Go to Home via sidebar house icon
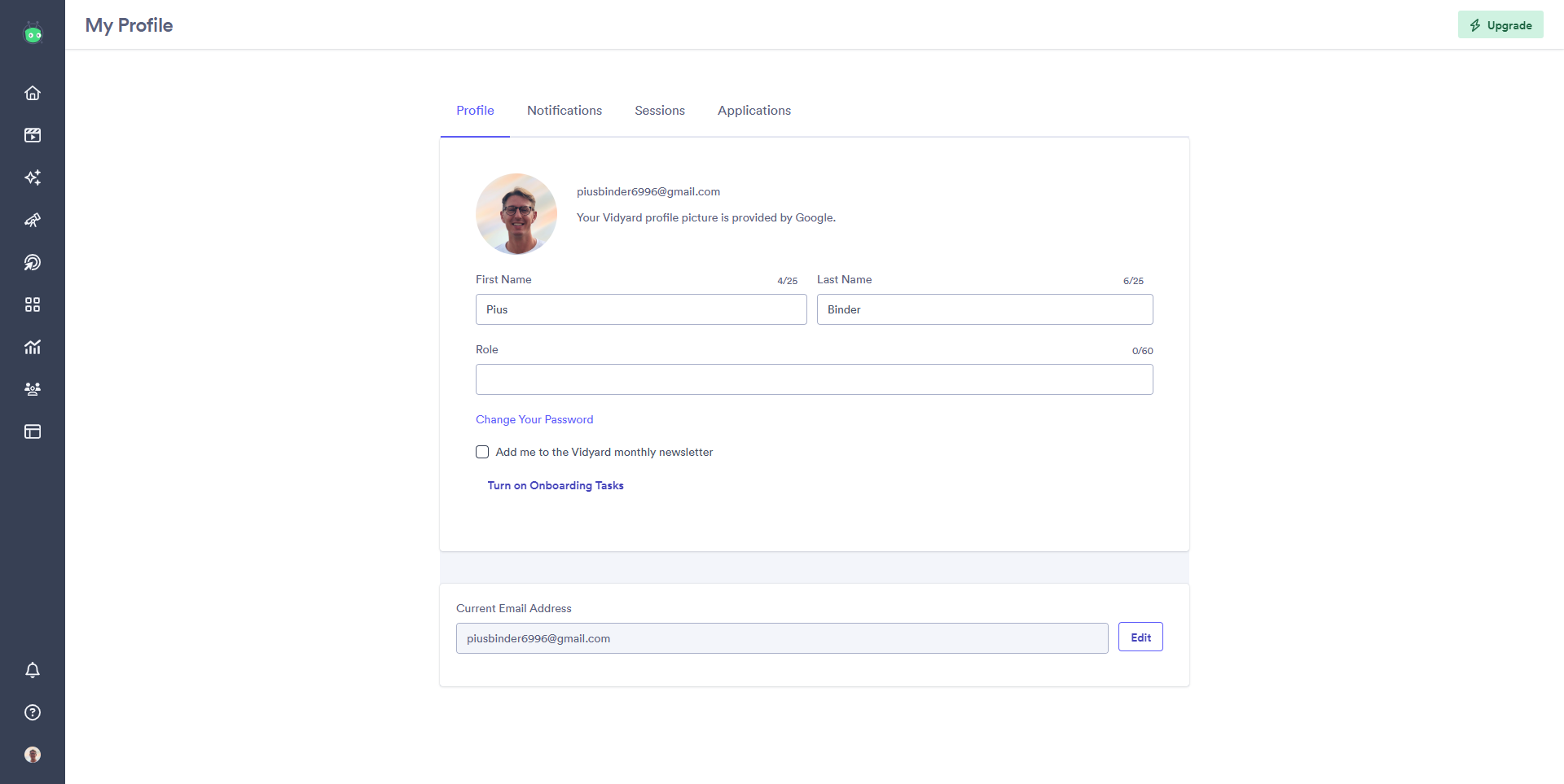 (33, 93)
